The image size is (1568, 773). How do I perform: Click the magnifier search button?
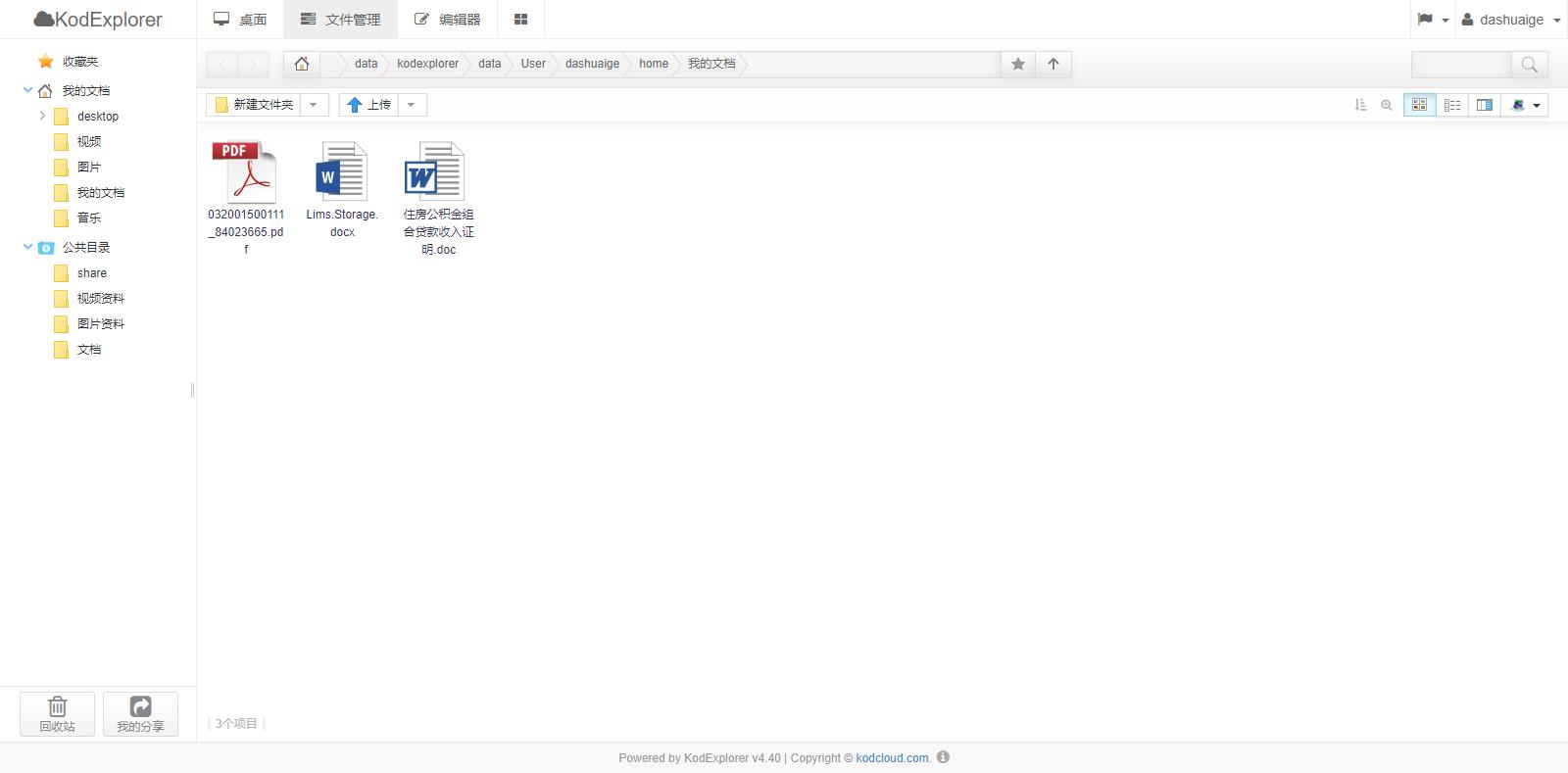1529,65
